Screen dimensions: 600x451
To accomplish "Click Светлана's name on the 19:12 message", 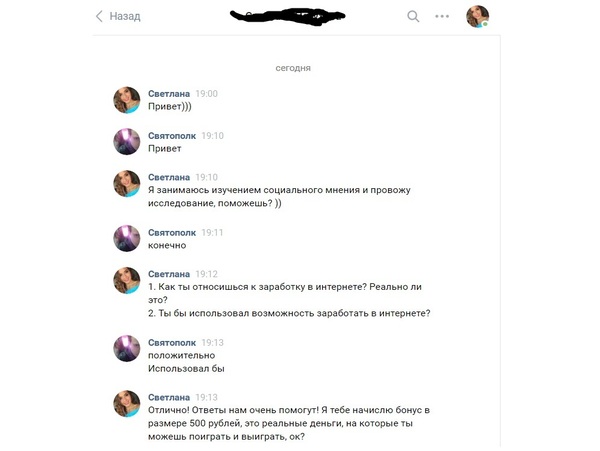I will pos(169,274).
